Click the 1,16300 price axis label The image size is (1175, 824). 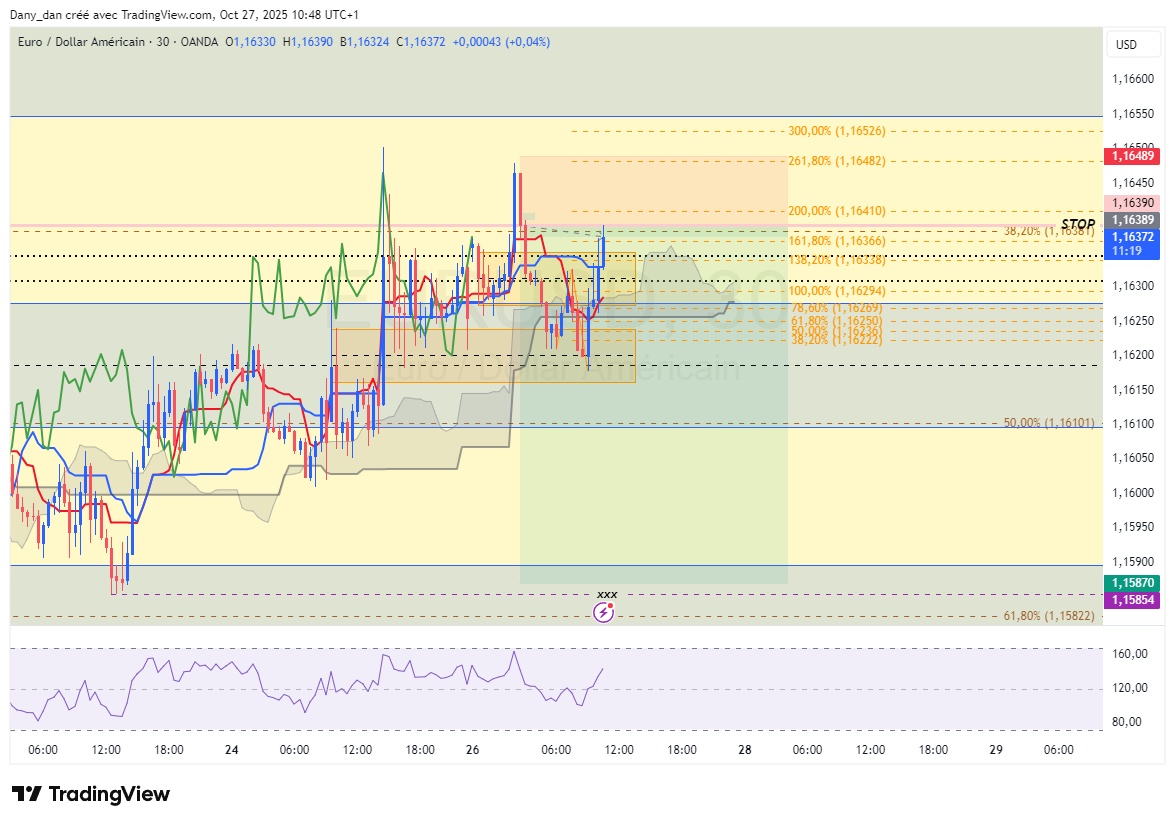pos(1132,286)
